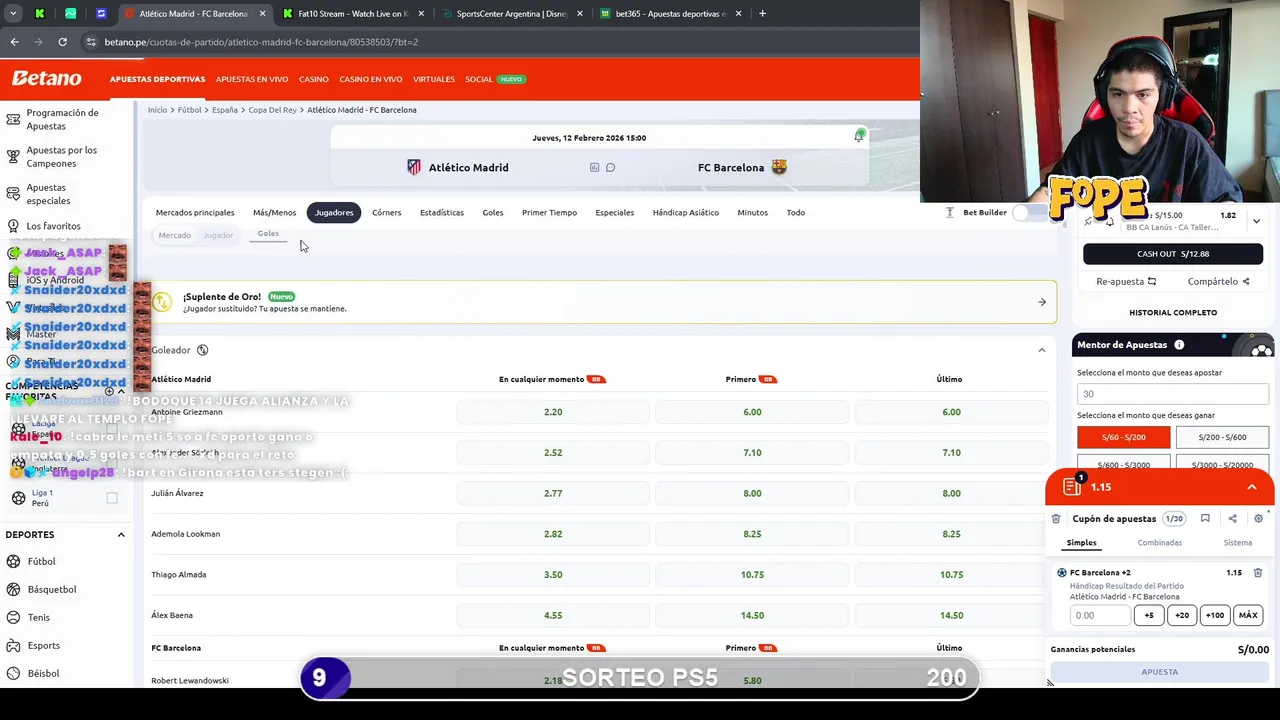Click FC Barcelona crest icon
Image resolution: width=1280 pixels, height=720 pixels.
pyautogui.click(x=779, y=167)
